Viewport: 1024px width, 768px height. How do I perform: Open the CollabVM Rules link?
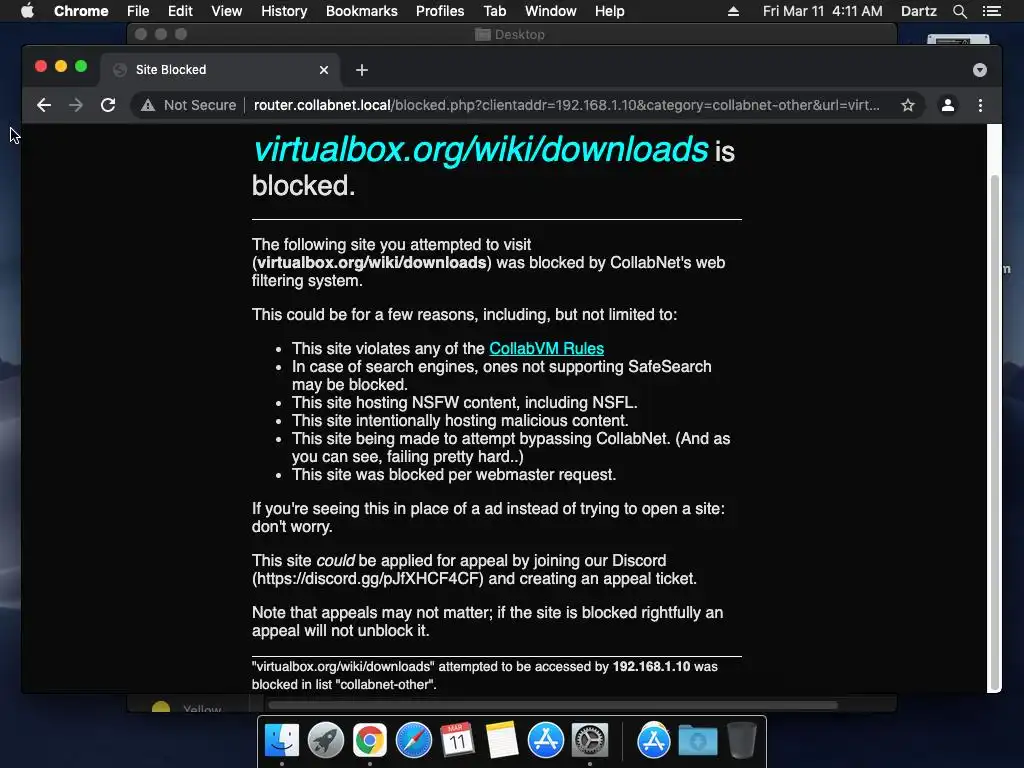pyautogui.click(x=546, y=349)
